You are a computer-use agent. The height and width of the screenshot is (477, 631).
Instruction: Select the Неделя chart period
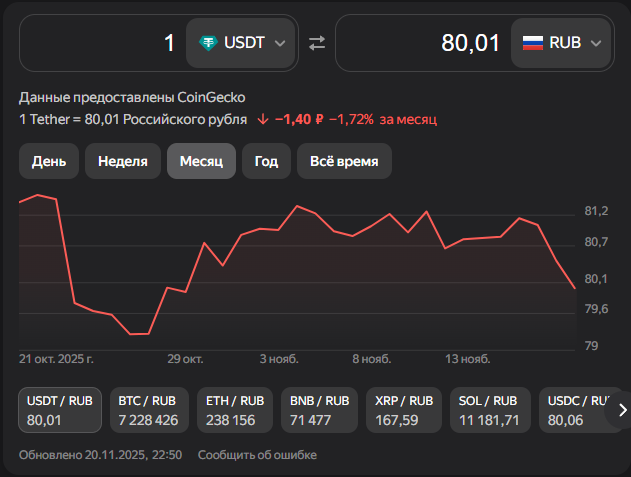[123, 161]
